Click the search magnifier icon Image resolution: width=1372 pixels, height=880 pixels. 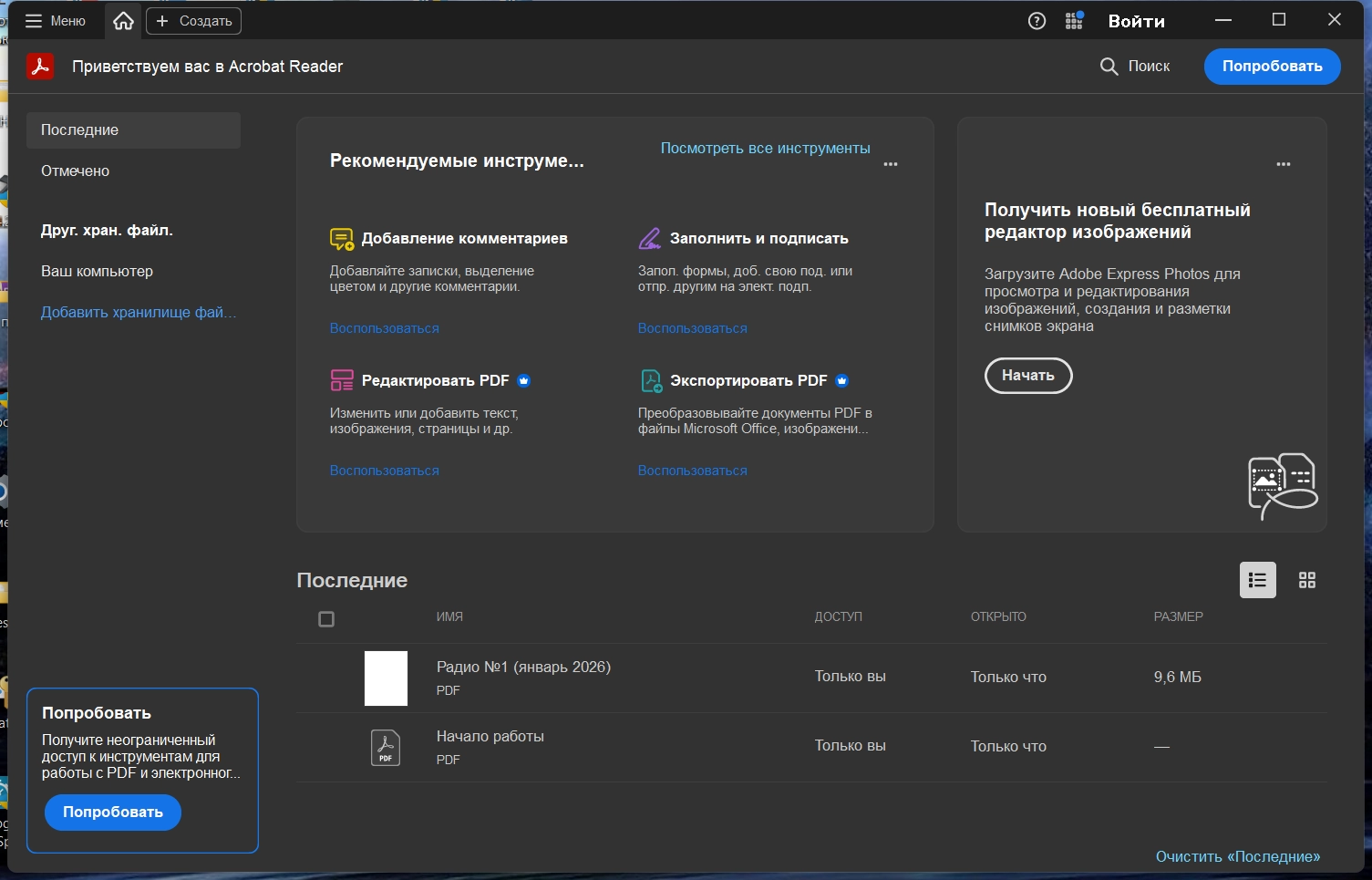point(1109,67)
